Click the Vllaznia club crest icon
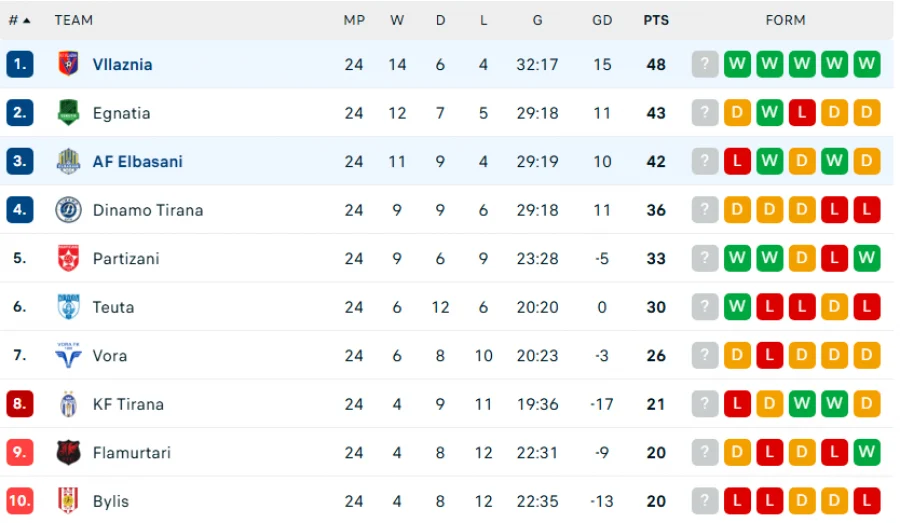Image resolution: width=900 pixels, height=523 pixels. point(68,64)
